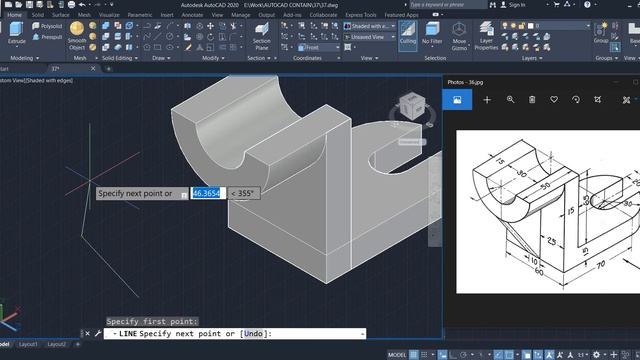
Task: Select the Rectangle tool in Draw panel
Action: coord(158,47)
